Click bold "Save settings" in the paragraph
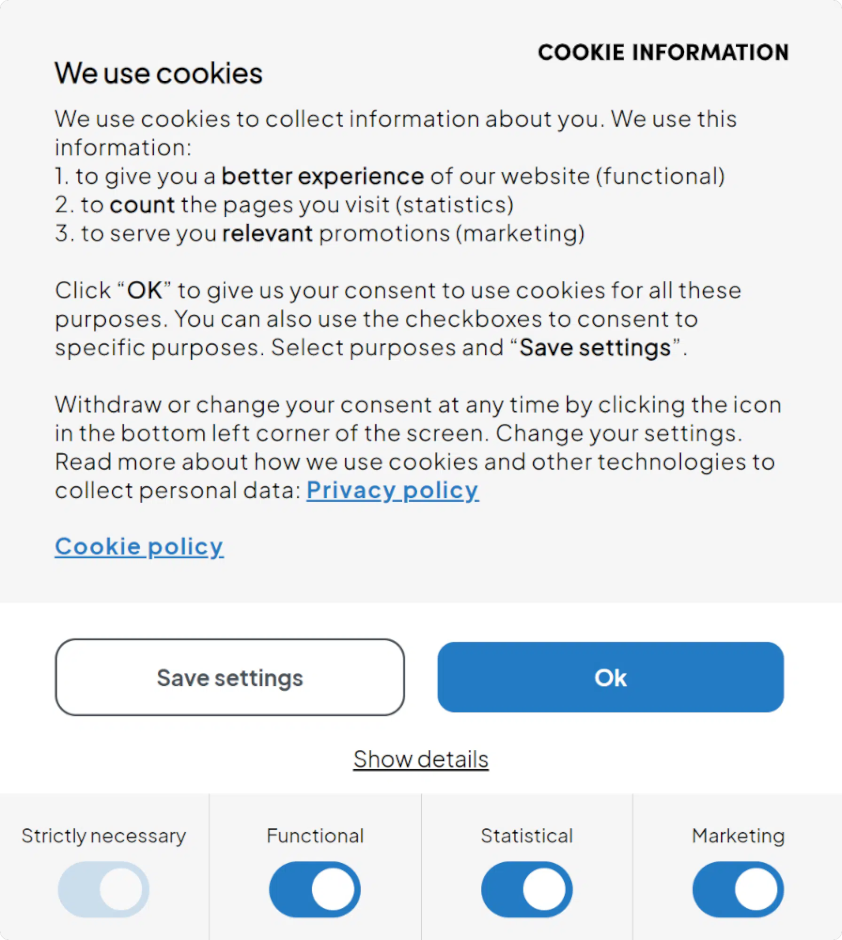Viewport: 842px width, 940px height. click(x=595, y=348)
